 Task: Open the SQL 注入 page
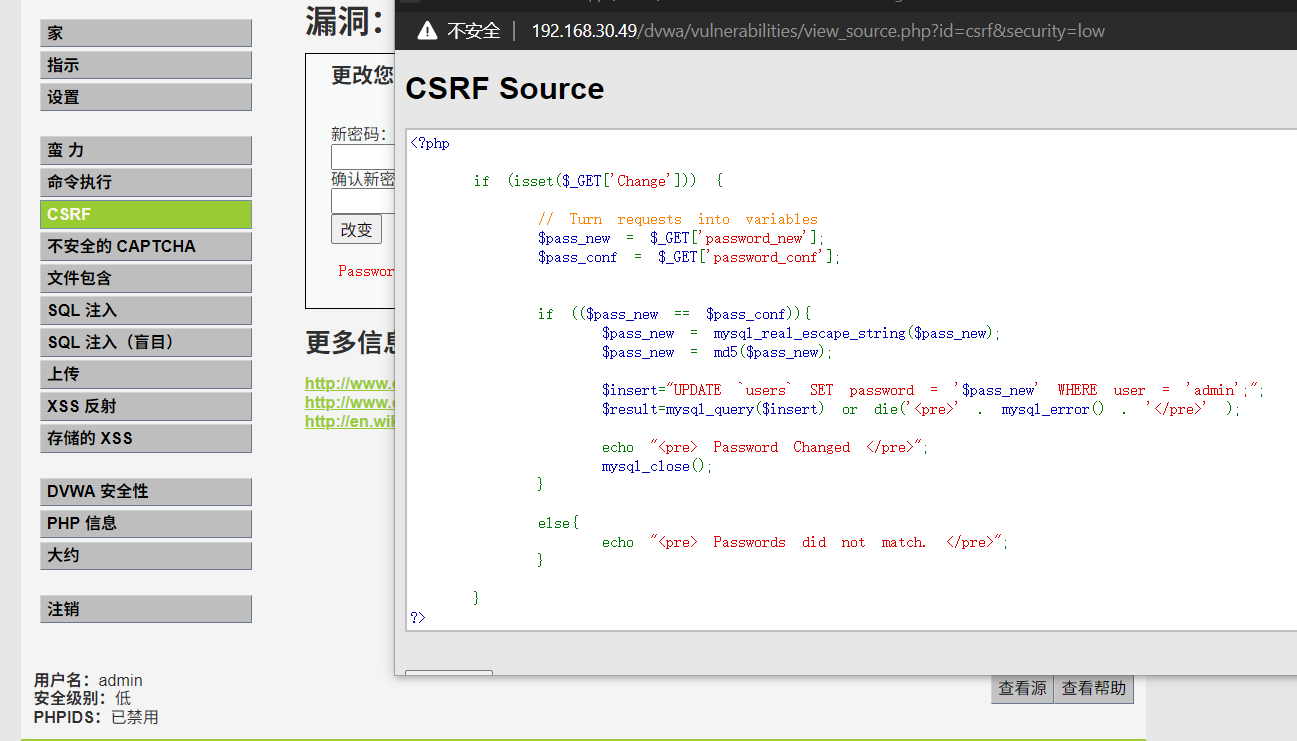[x=146, y=311]
